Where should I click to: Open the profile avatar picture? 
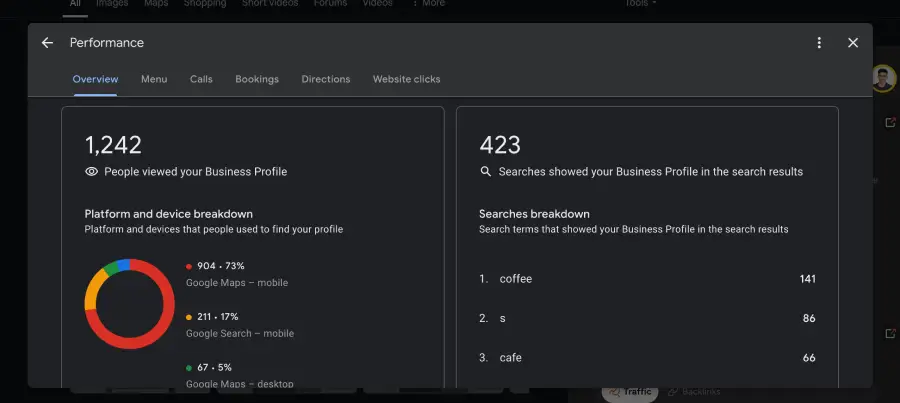883,79
